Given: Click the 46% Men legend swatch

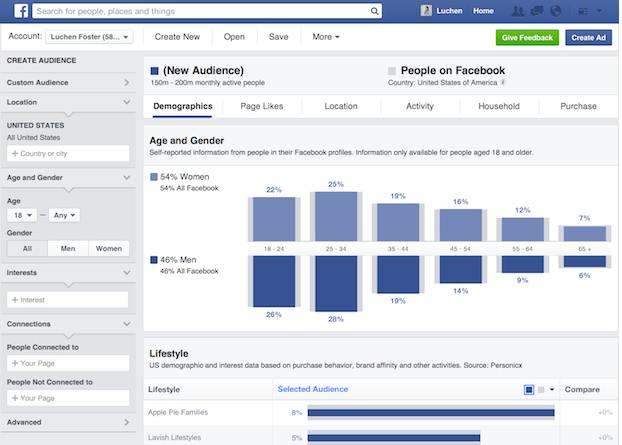Looking at the screenshot, I should [x=154, y=260].
